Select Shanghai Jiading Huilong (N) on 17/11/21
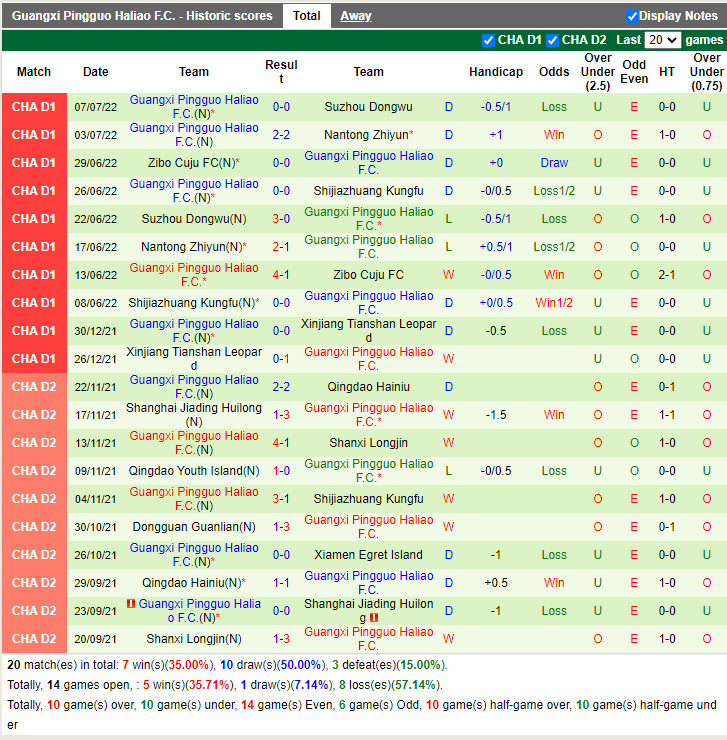 point(194,415)
